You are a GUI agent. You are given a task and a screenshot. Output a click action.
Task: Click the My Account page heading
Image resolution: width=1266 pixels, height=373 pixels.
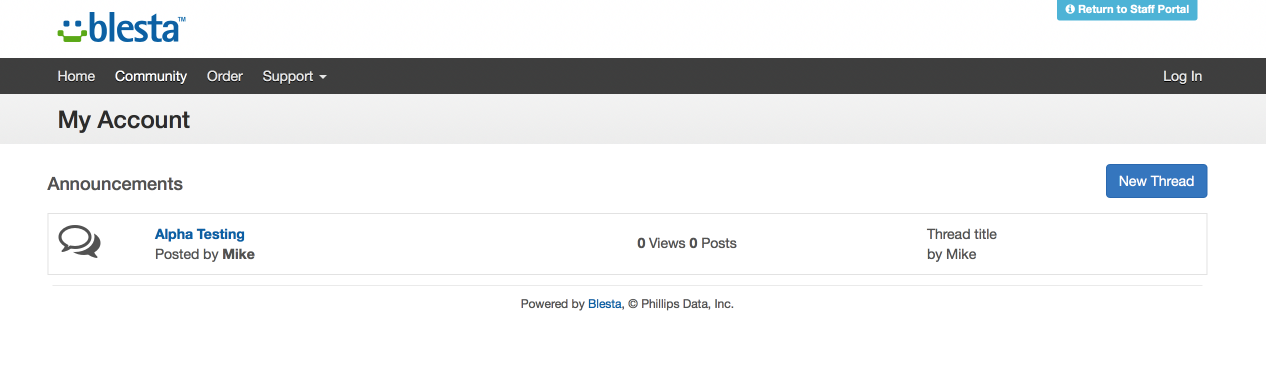[124, 120]
